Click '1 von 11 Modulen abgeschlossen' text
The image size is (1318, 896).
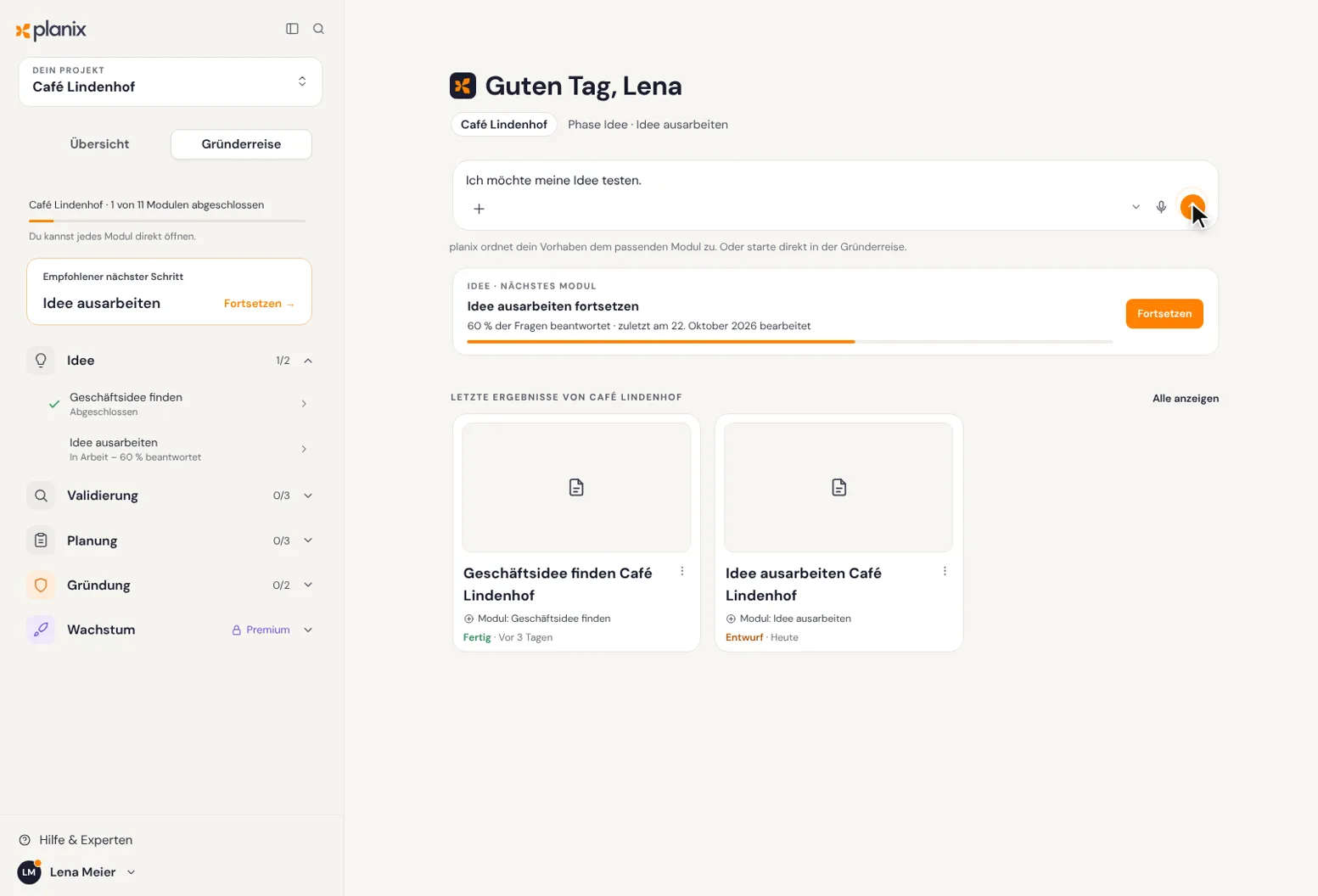coord(187,205)
